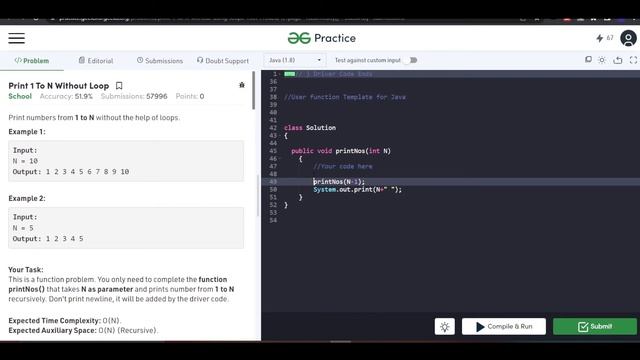Click the Example 2 input box
This screenshot has width=640, height=360.
126,228
